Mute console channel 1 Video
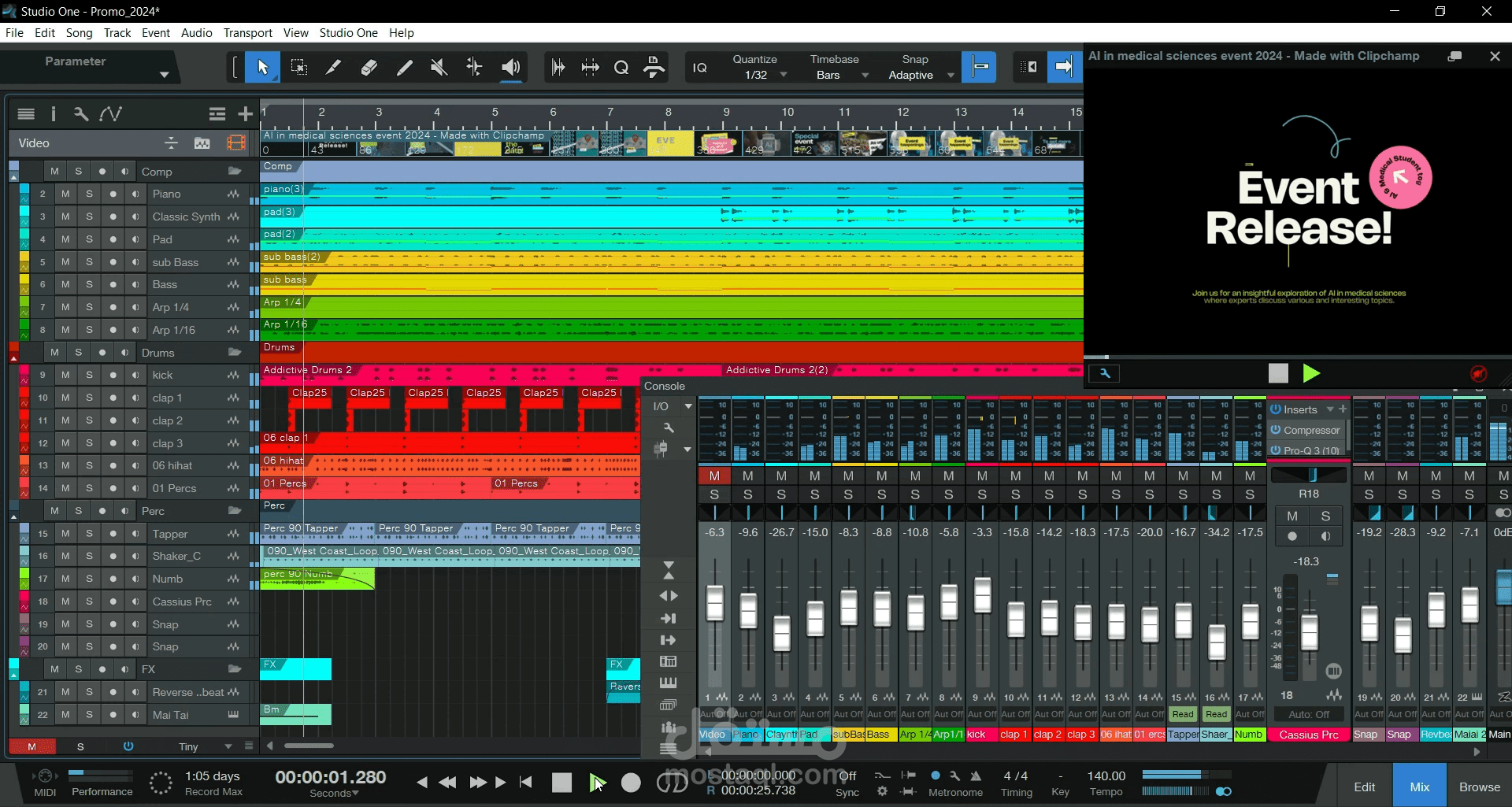Image resolution: width=1512 pixels, height=807 pixels. pos(714,476)
